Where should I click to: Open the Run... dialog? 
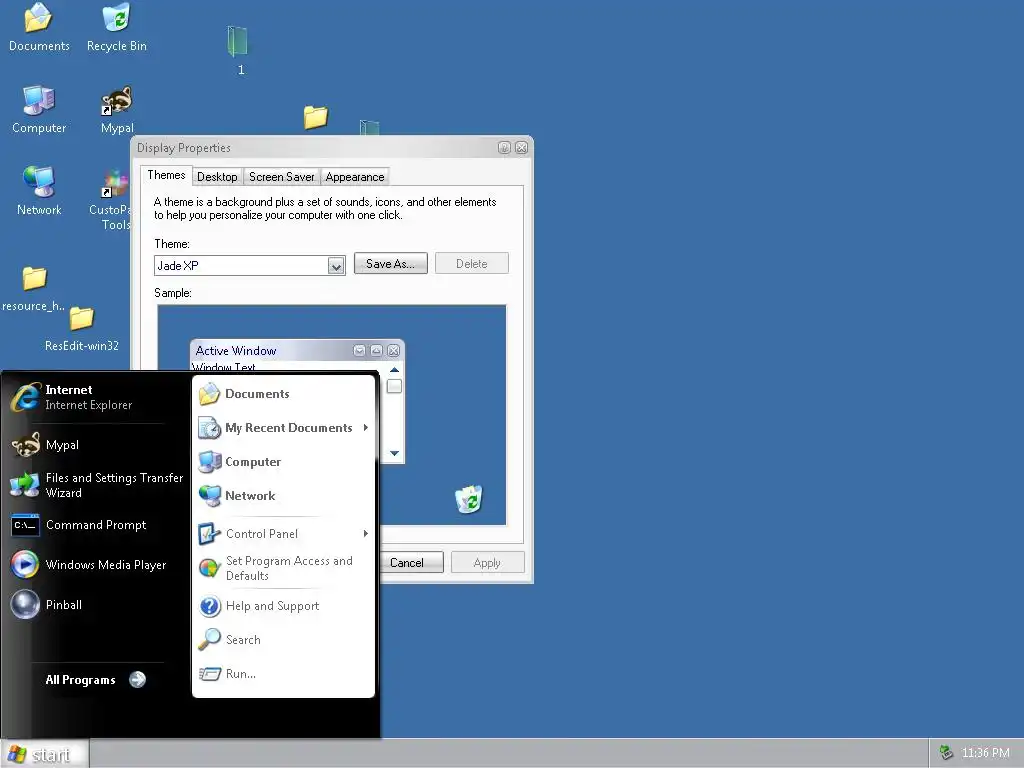pos(283,674)
